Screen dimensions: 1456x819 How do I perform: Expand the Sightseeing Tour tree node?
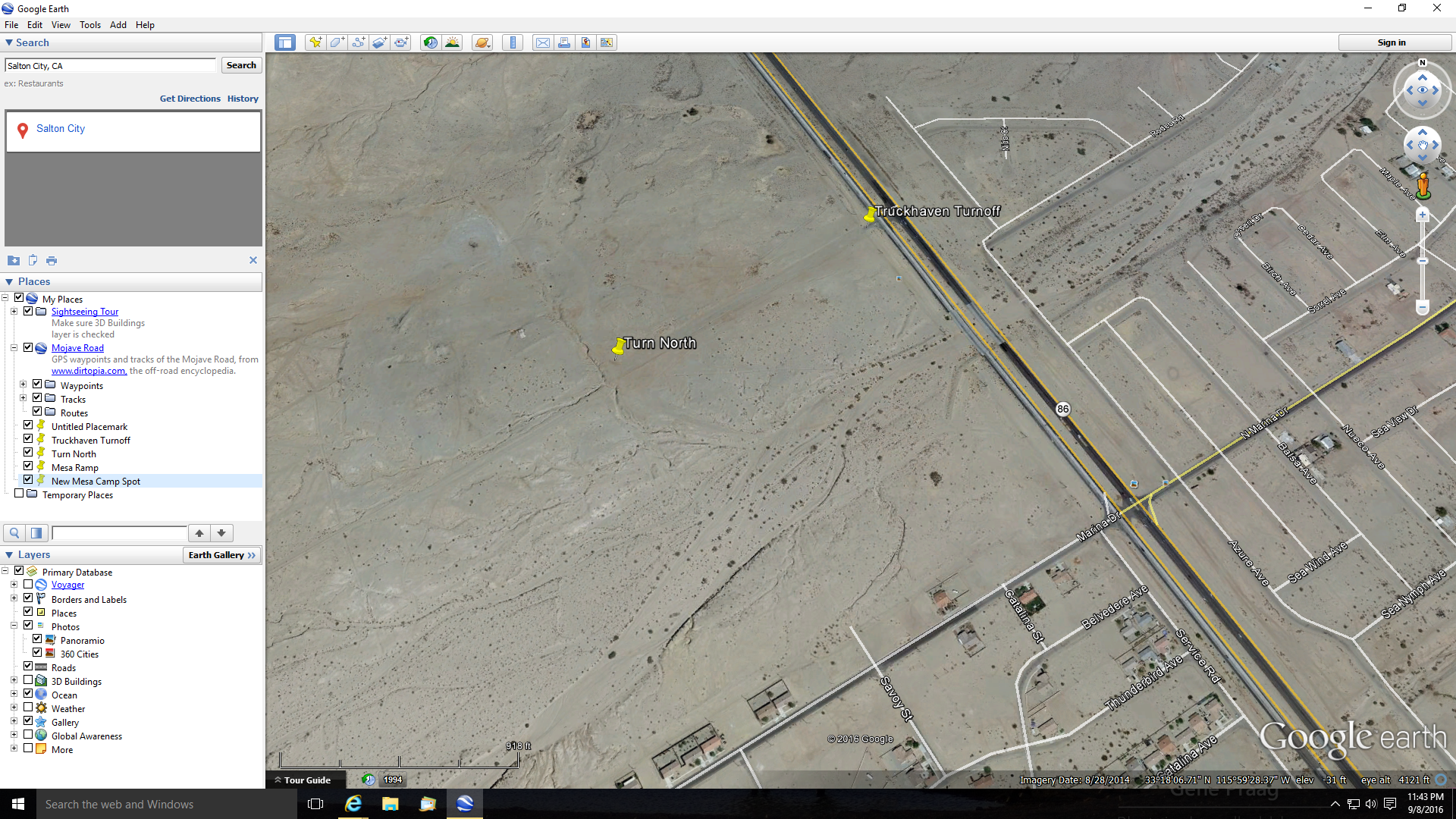click(14, 311)
